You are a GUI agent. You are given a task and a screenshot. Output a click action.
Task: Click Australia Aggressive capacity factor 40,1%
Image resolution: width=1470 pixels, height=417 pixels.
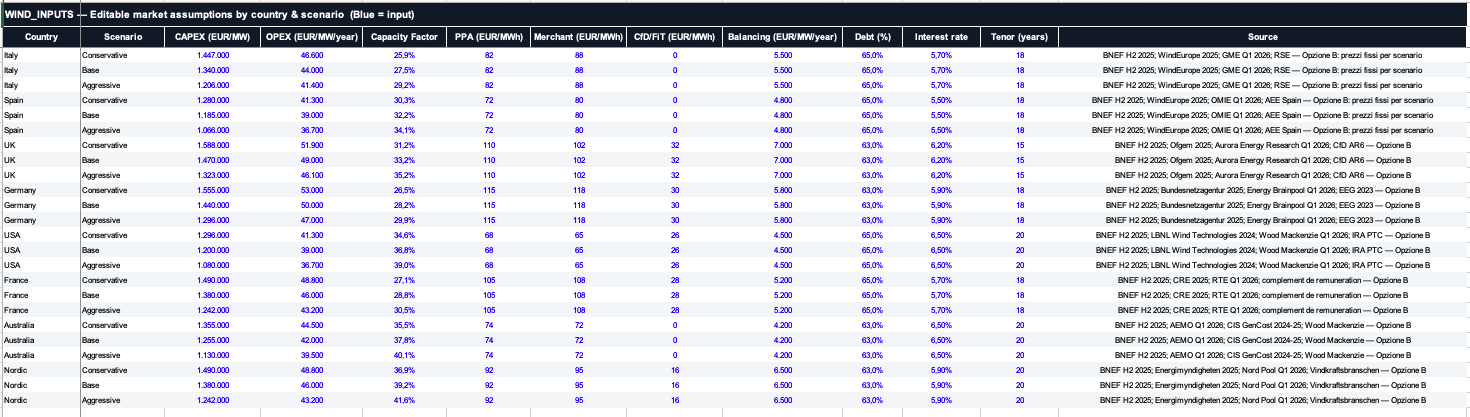pyautogui.click(x=404, y=355)
